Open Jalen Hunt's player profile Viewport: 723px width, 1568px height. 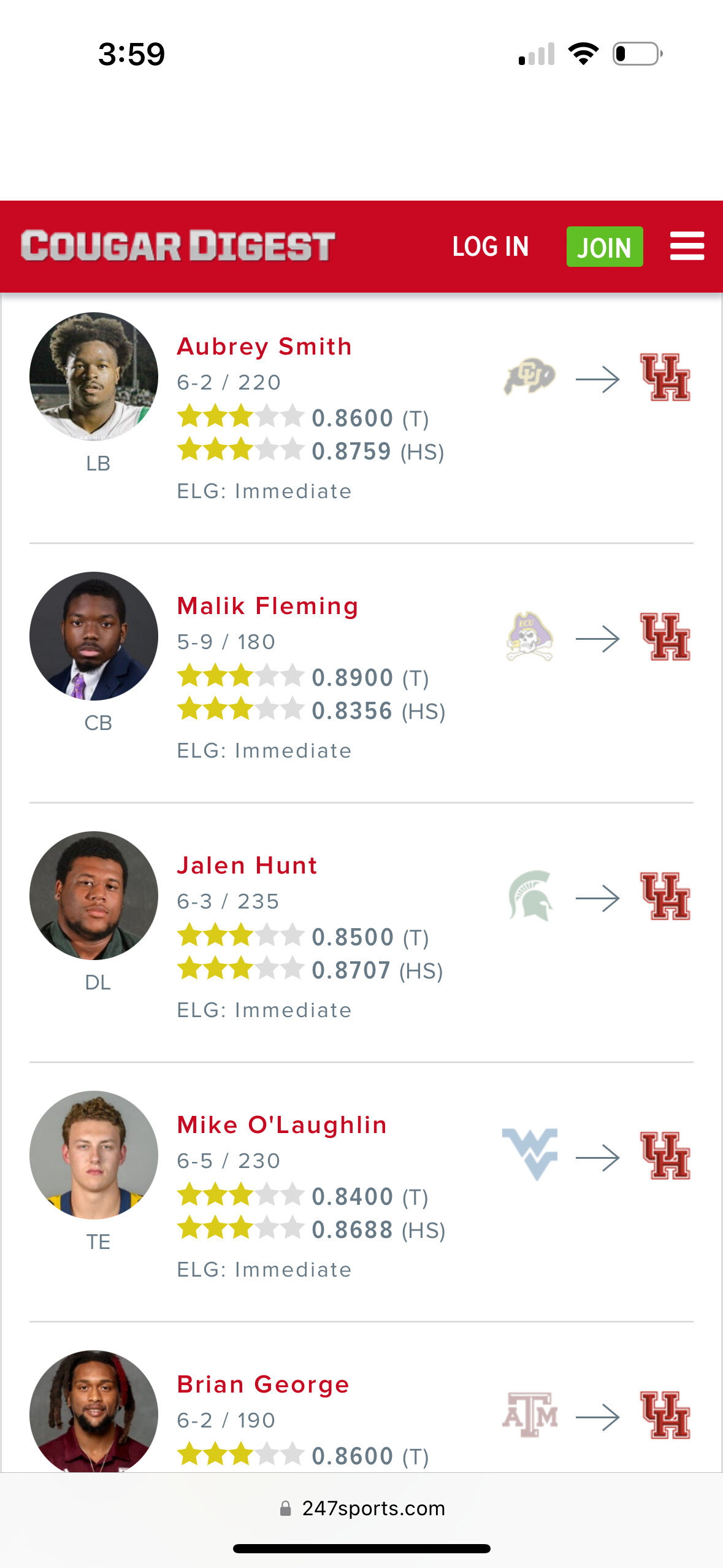pos(247,866)
